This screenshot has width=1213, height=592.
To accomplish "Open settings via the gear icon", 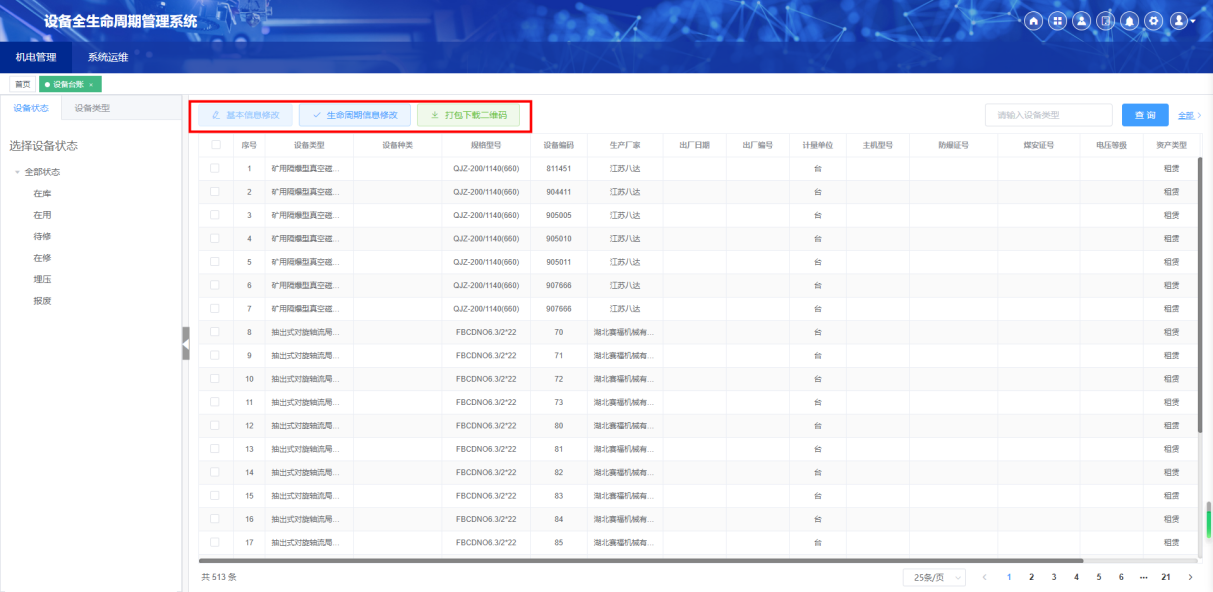I will [1154, 21].
